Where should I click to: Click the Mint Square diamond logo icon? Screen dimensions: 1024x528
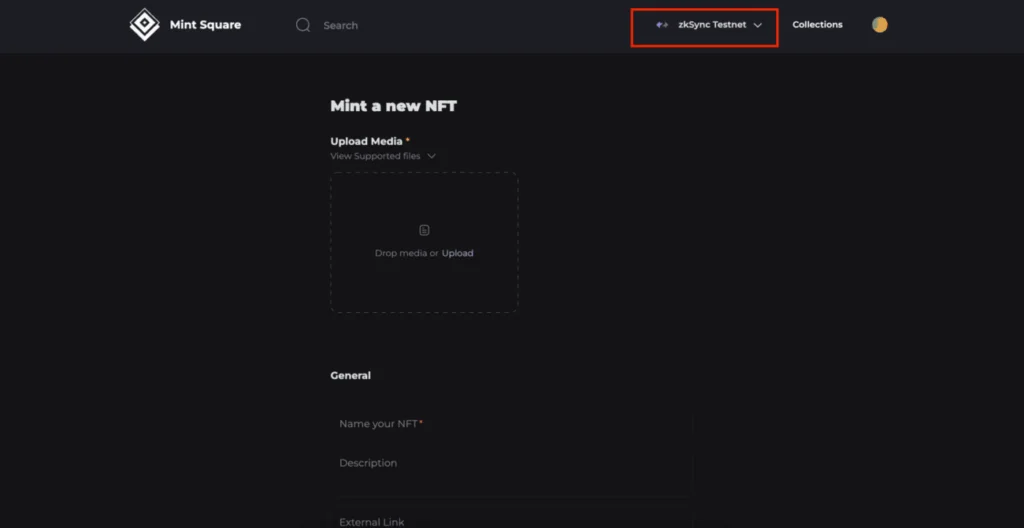[x=145, y=25]
